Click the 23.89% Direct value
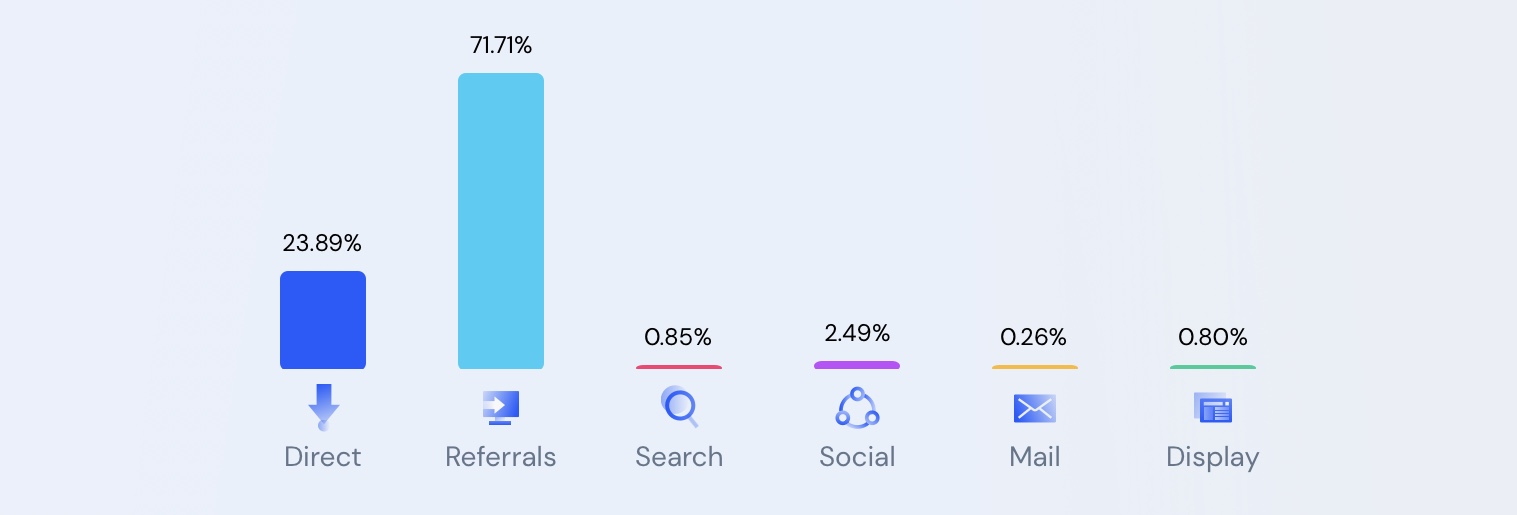This screenshot has width=1517, height=515. (322, 243)
